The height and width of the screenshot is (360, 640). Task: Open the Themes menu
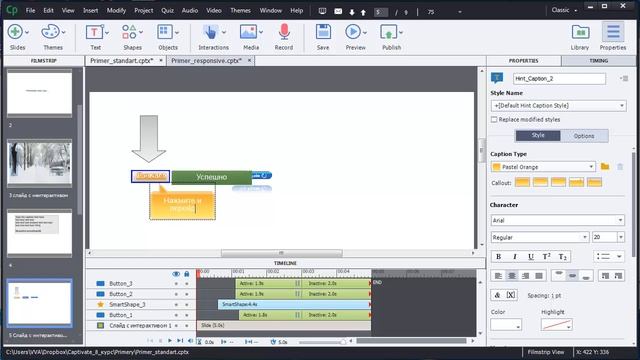tap(240, 11)
